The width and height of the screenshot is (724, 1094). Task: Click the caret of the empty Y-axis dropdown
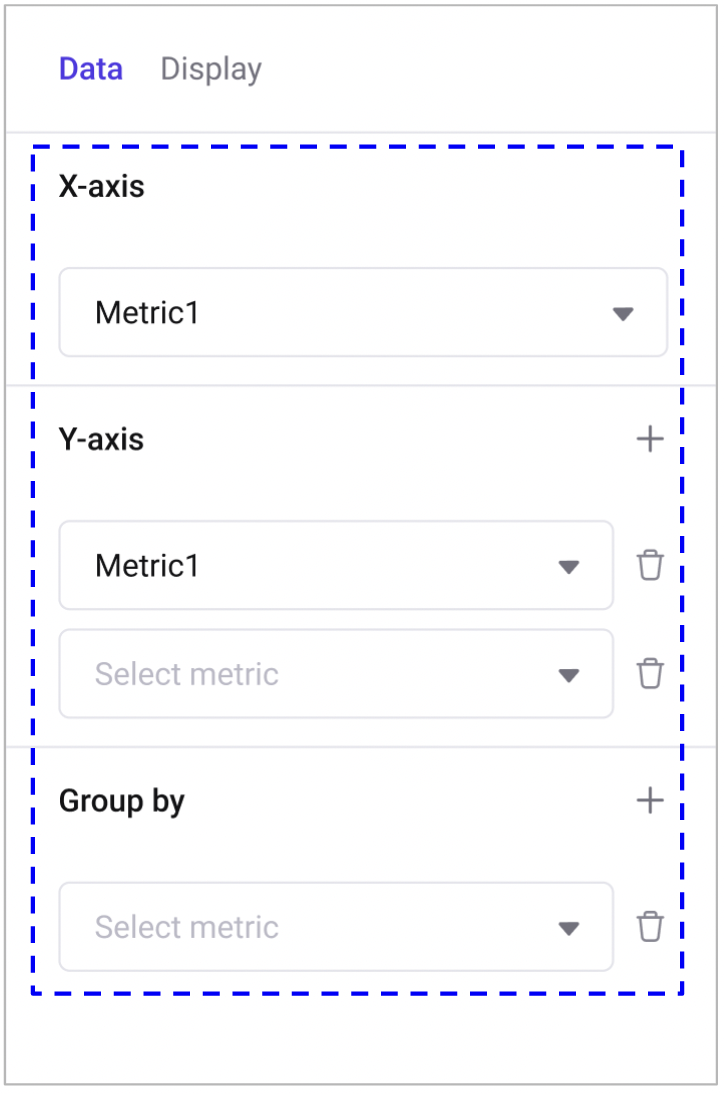568,675
